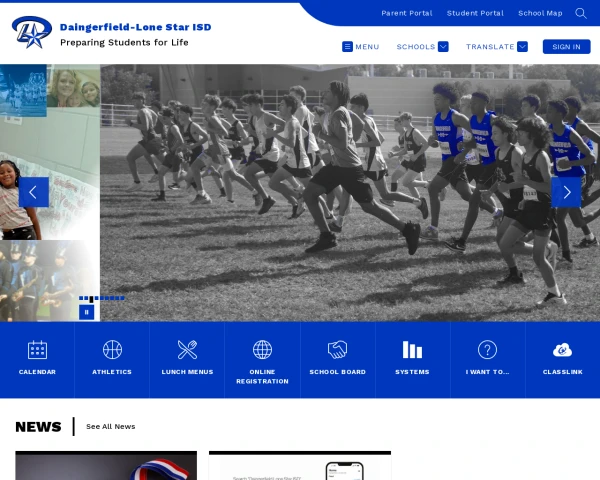Open the Calendar quick link icon
This screenshot has width=600, height=480.
click(x=37, y=349)
